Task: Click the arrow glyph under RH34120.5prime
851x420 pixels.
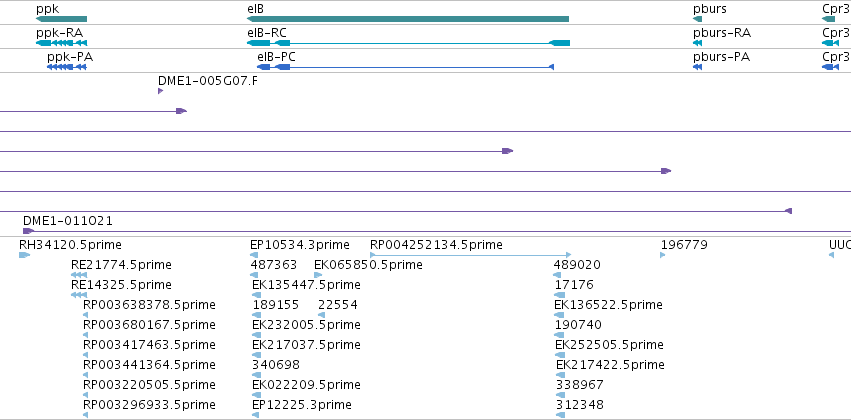Action: pos(24,255)
